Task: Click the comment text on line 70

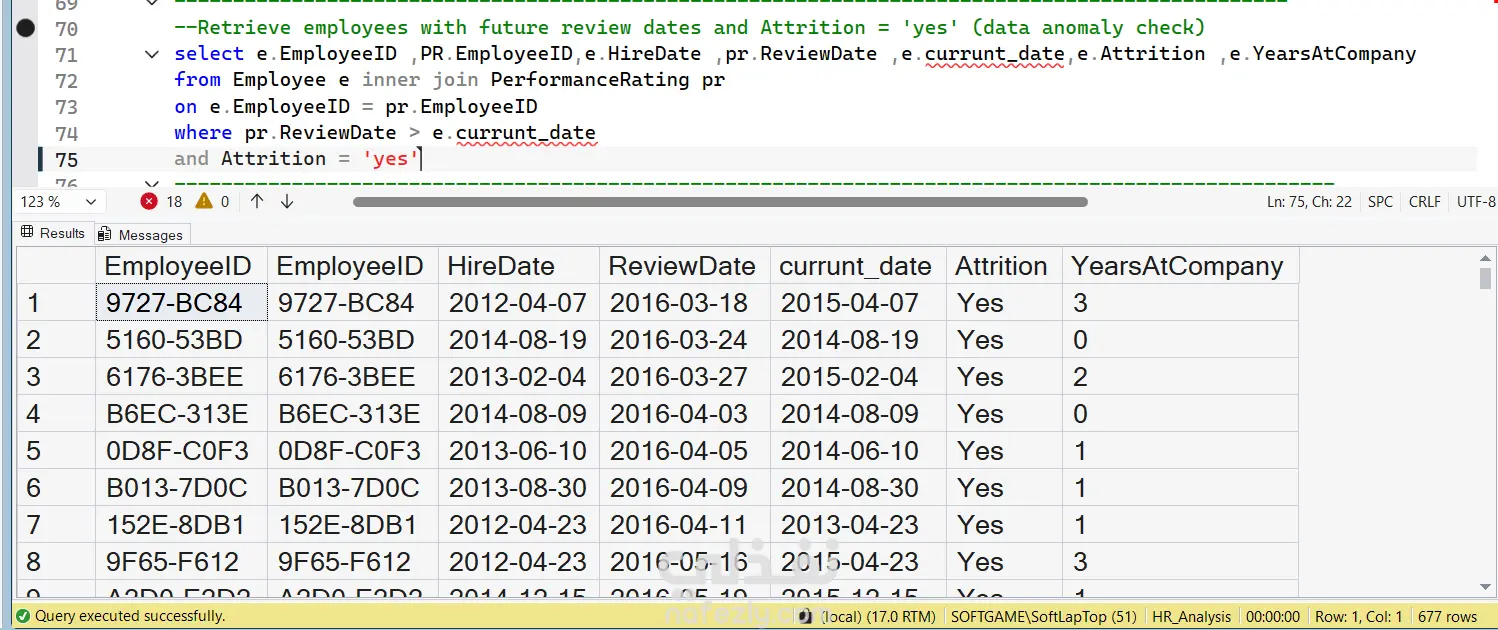Action: pyautogui.click(x=690, y=28)
